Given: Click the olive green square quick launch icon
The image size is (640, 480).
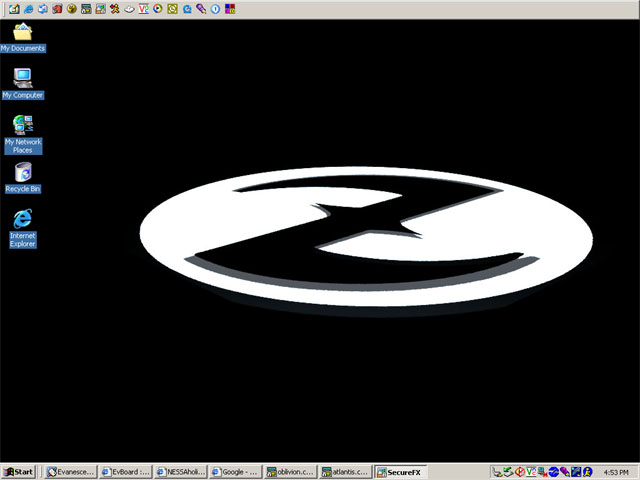Looking at the screenshot, I should pyautogui.click(x=172, y=9).
